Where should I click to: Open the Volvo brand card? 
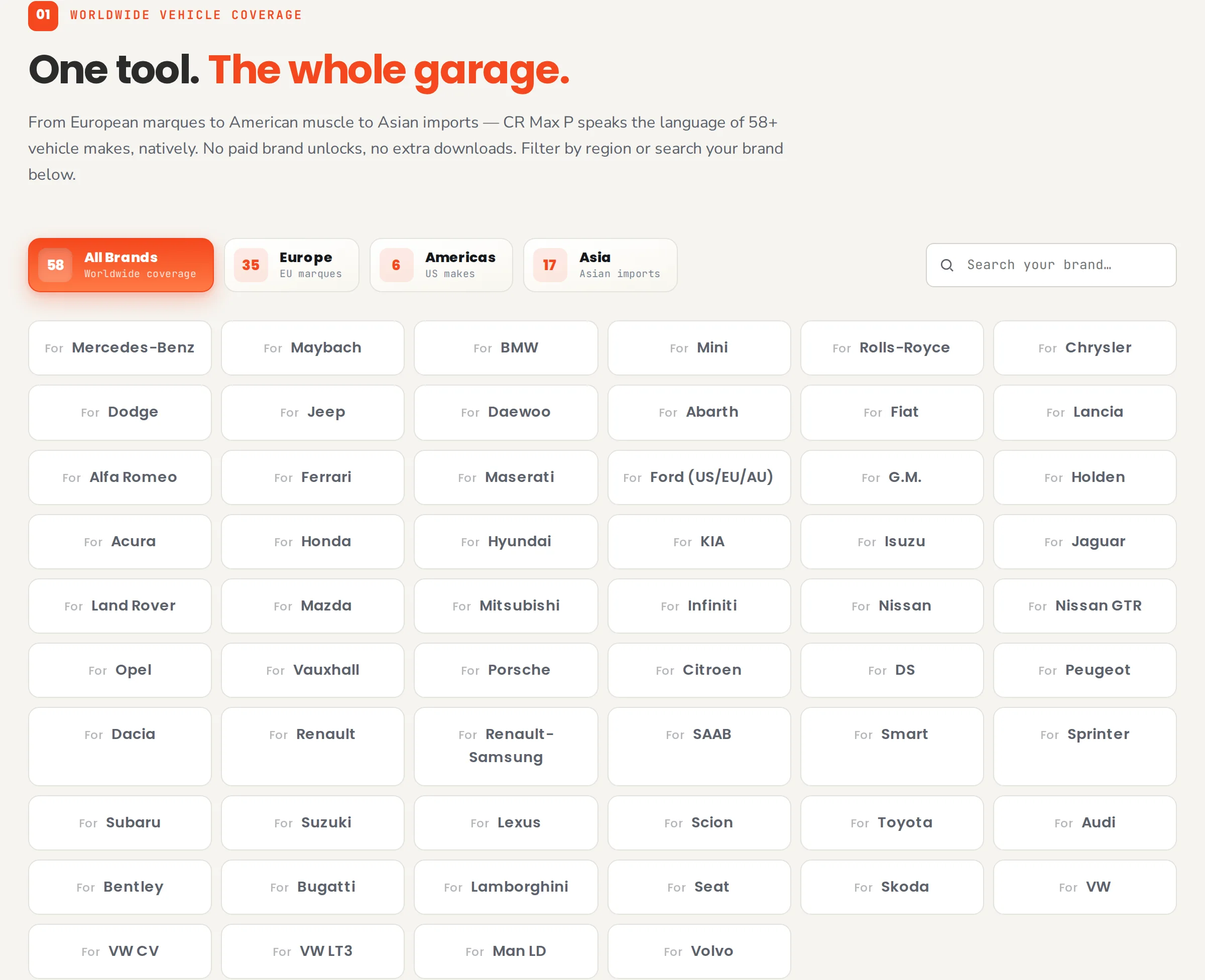[x=699, y=951]
